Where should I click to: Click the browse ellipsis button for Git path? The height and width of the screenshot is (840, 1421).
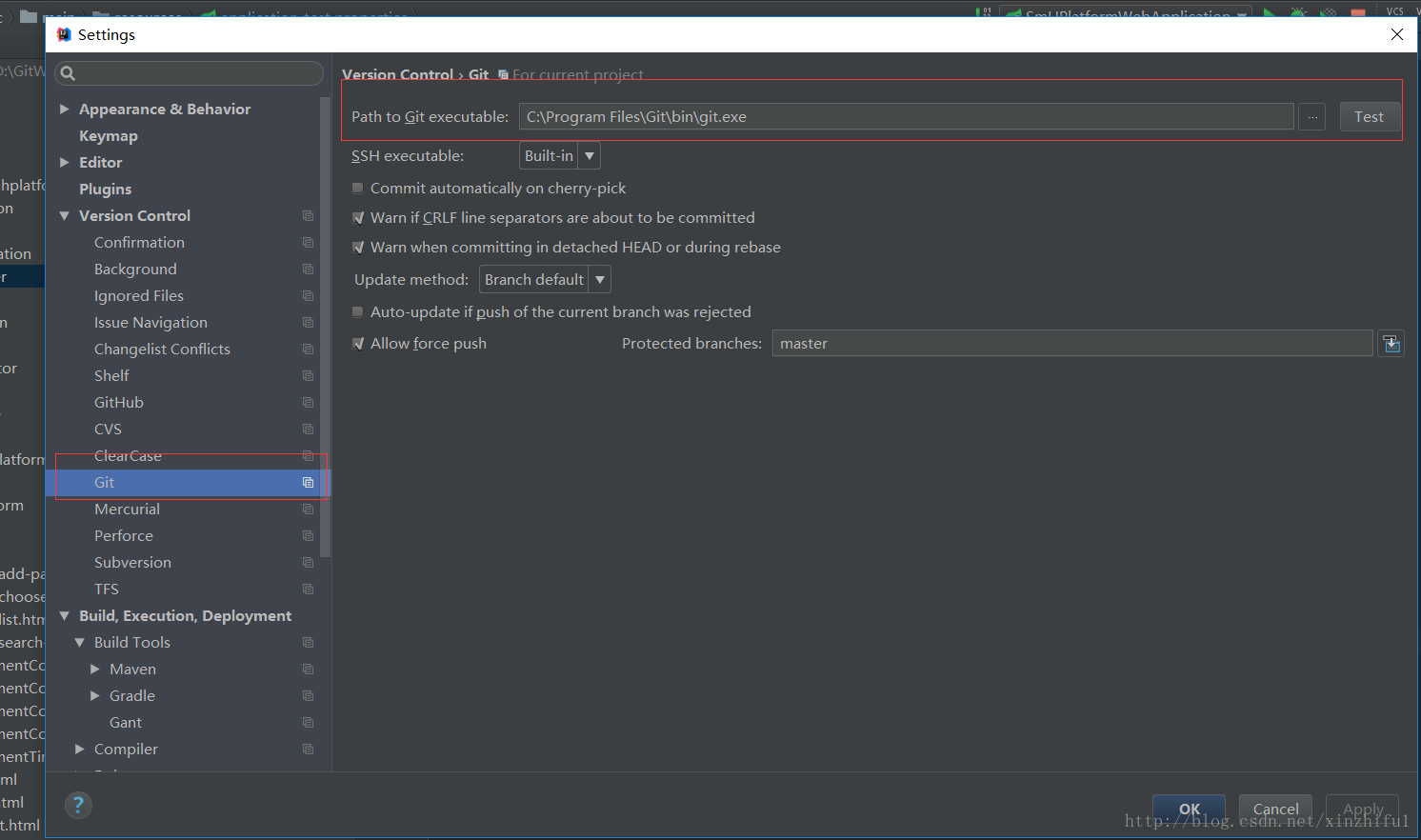tap(1312, 117)
